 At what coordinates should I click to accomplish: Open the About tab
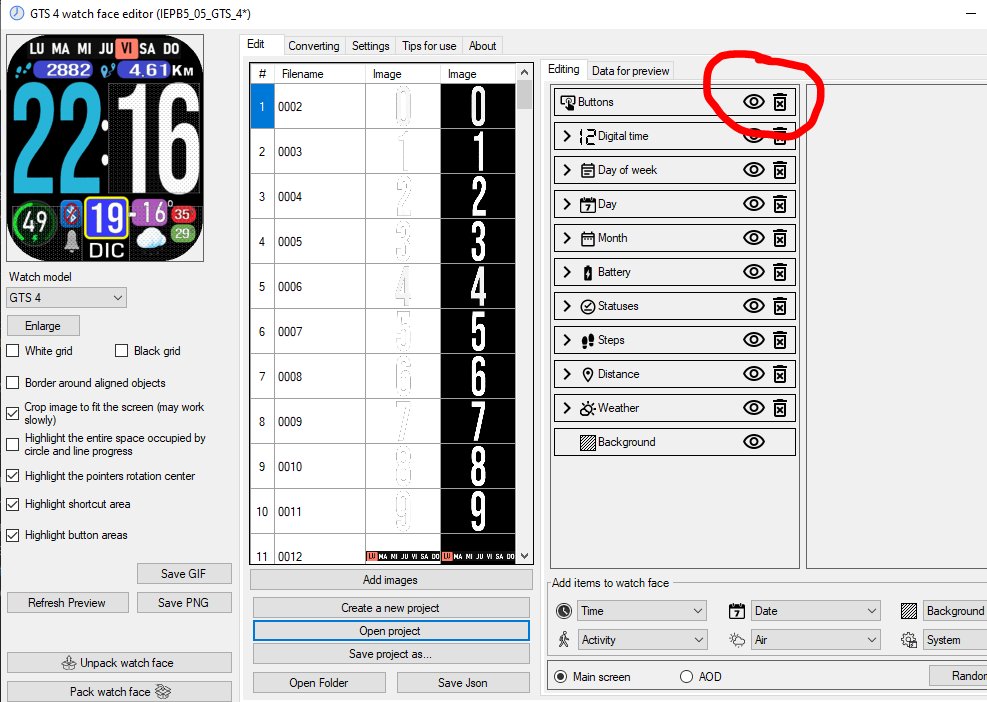(x=482, y=46)
